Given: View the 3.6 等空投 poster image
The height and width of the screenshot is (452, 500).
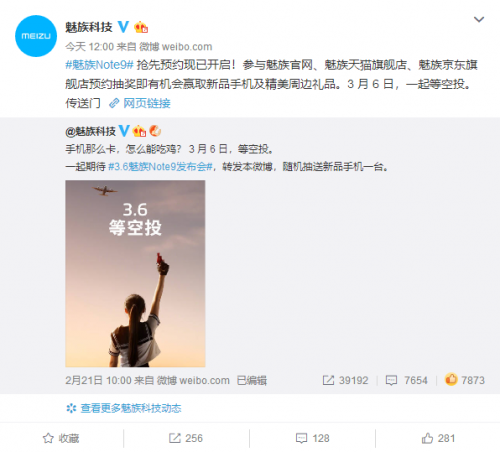Looking at the screenshot, I should pyautogui.click(x=135, y=274).
